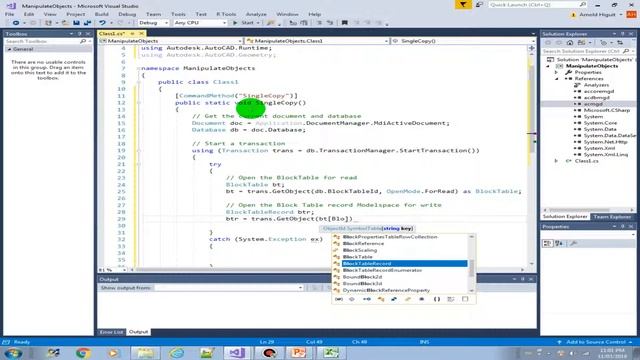Screen dimensions: 640x360
Task: Click the Navigate Backward toolbar icon
Action: (x=16, y=23)
